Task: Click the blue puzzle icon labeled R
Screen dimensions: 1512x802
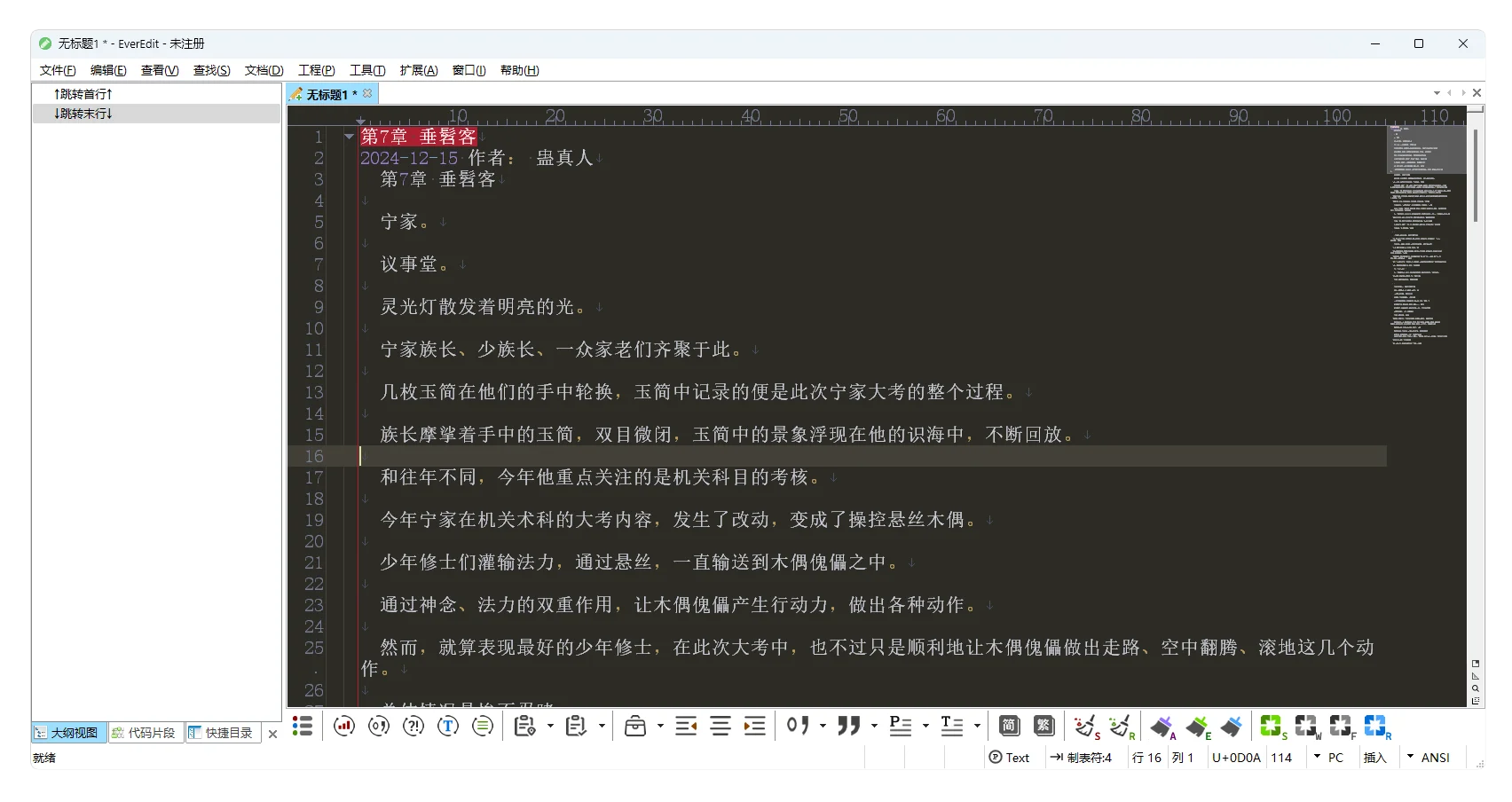Action: (1377, 727)
